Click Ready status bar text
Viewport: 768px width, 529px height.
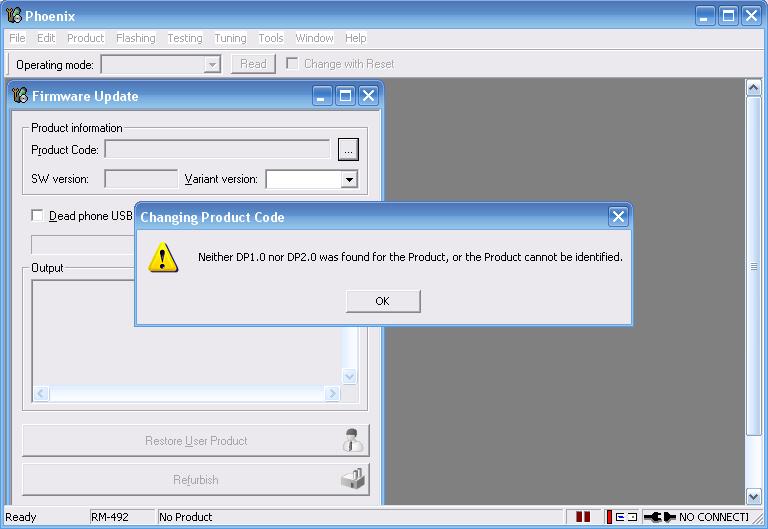[x=21, y=517]
